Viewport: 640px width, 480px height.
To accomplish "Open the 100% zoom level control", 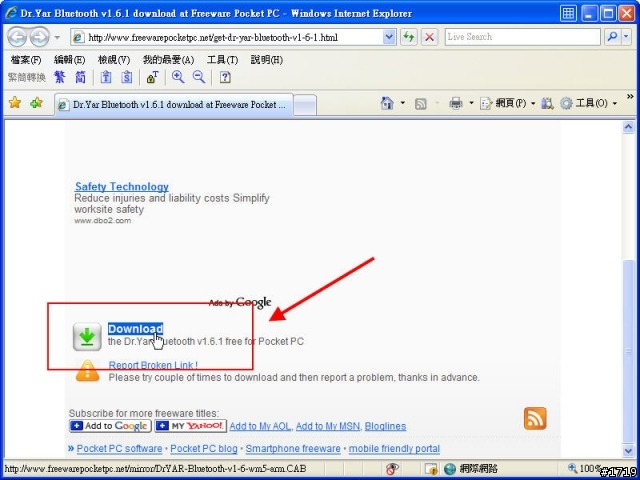I will pos(584,469).
